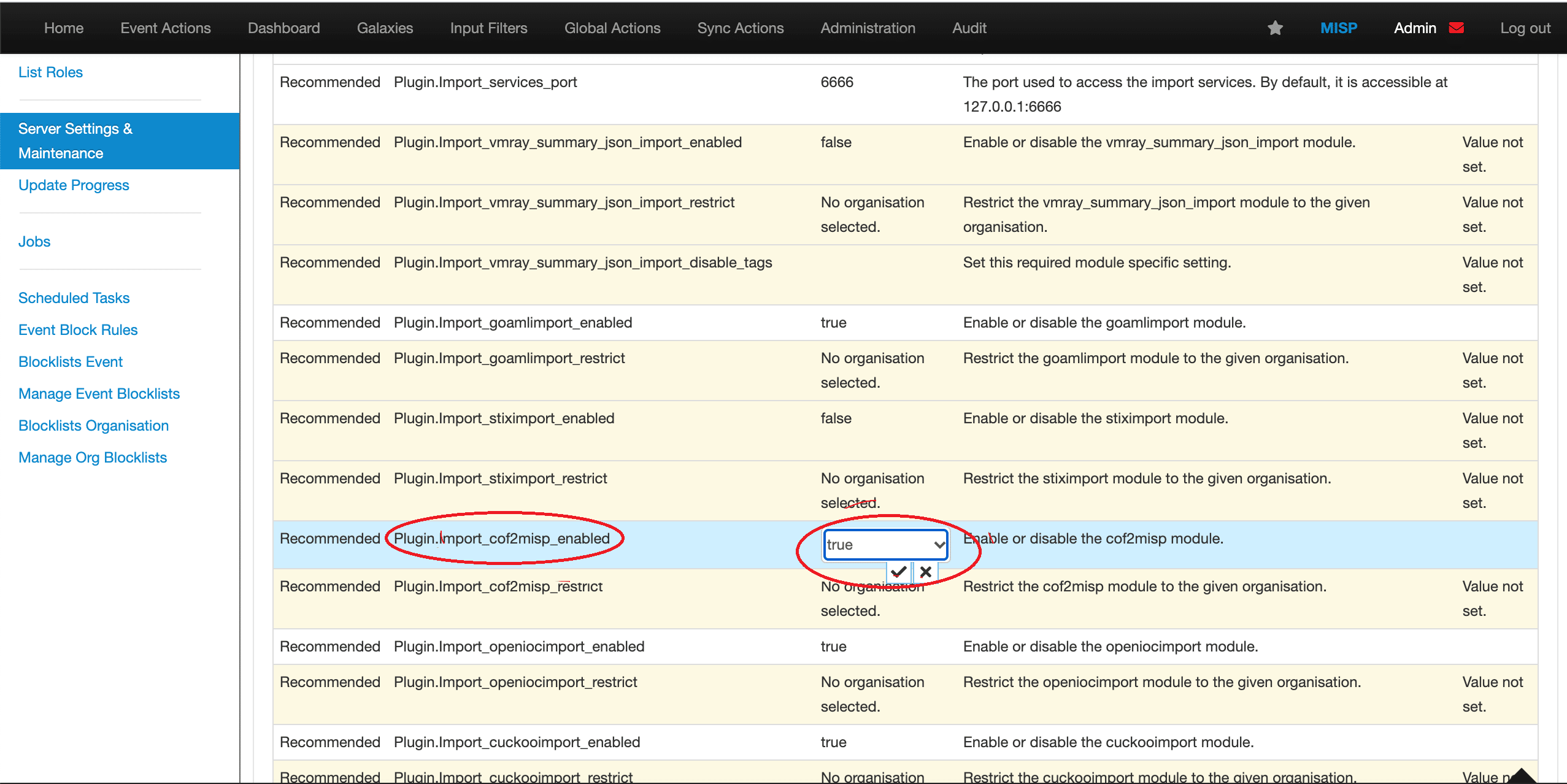The image size is (1567, 784).
Task: Select Server Settings & Maintenance
Action: click(x=75, y=140)
